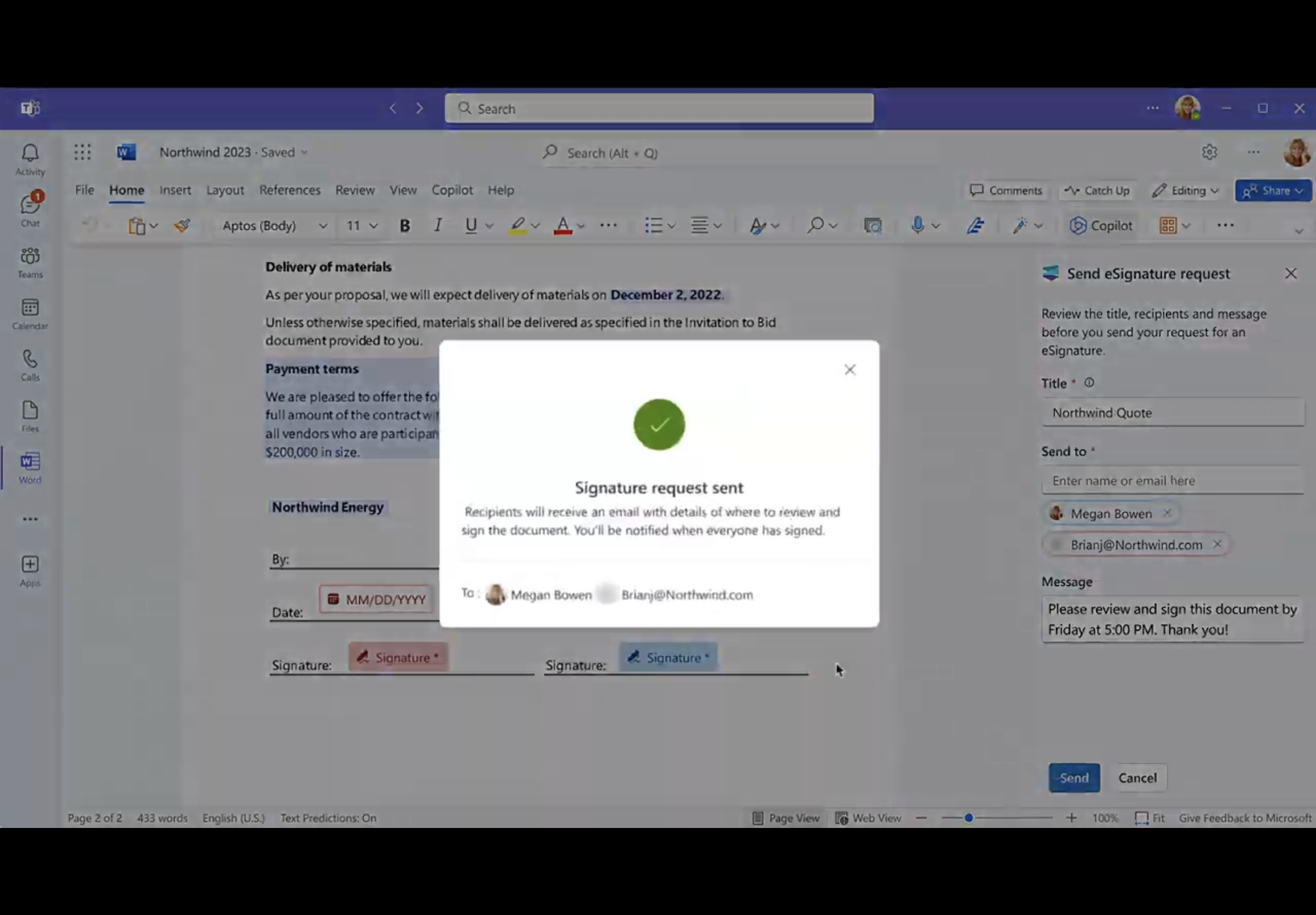Click Cancel in eSignature panel
Viewport: 1316px width, 915px height.
(1137, 777)
